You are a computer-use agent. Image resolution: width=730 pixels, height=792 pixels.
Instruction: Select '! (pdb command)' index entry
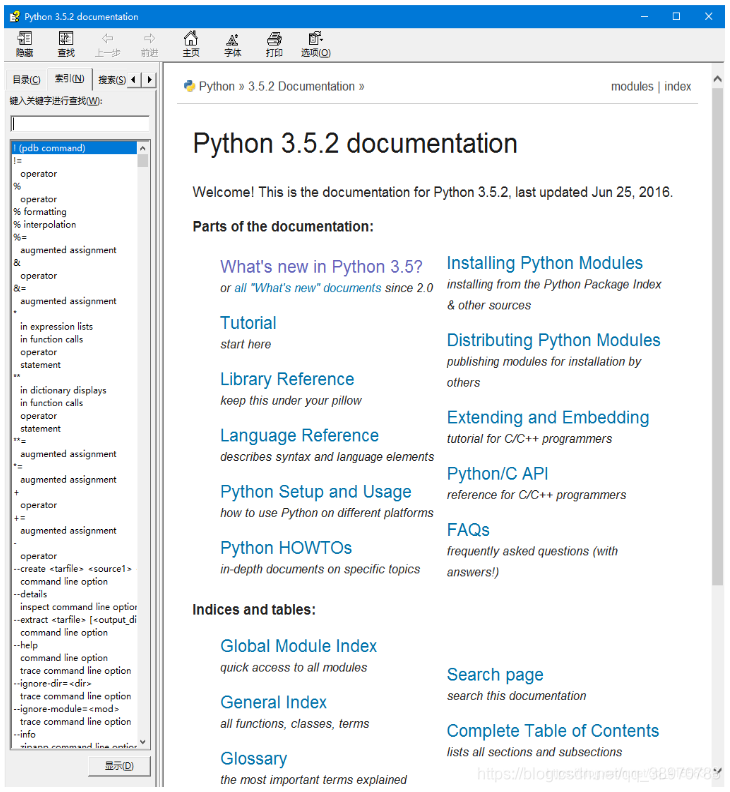(x=74, y=148)
